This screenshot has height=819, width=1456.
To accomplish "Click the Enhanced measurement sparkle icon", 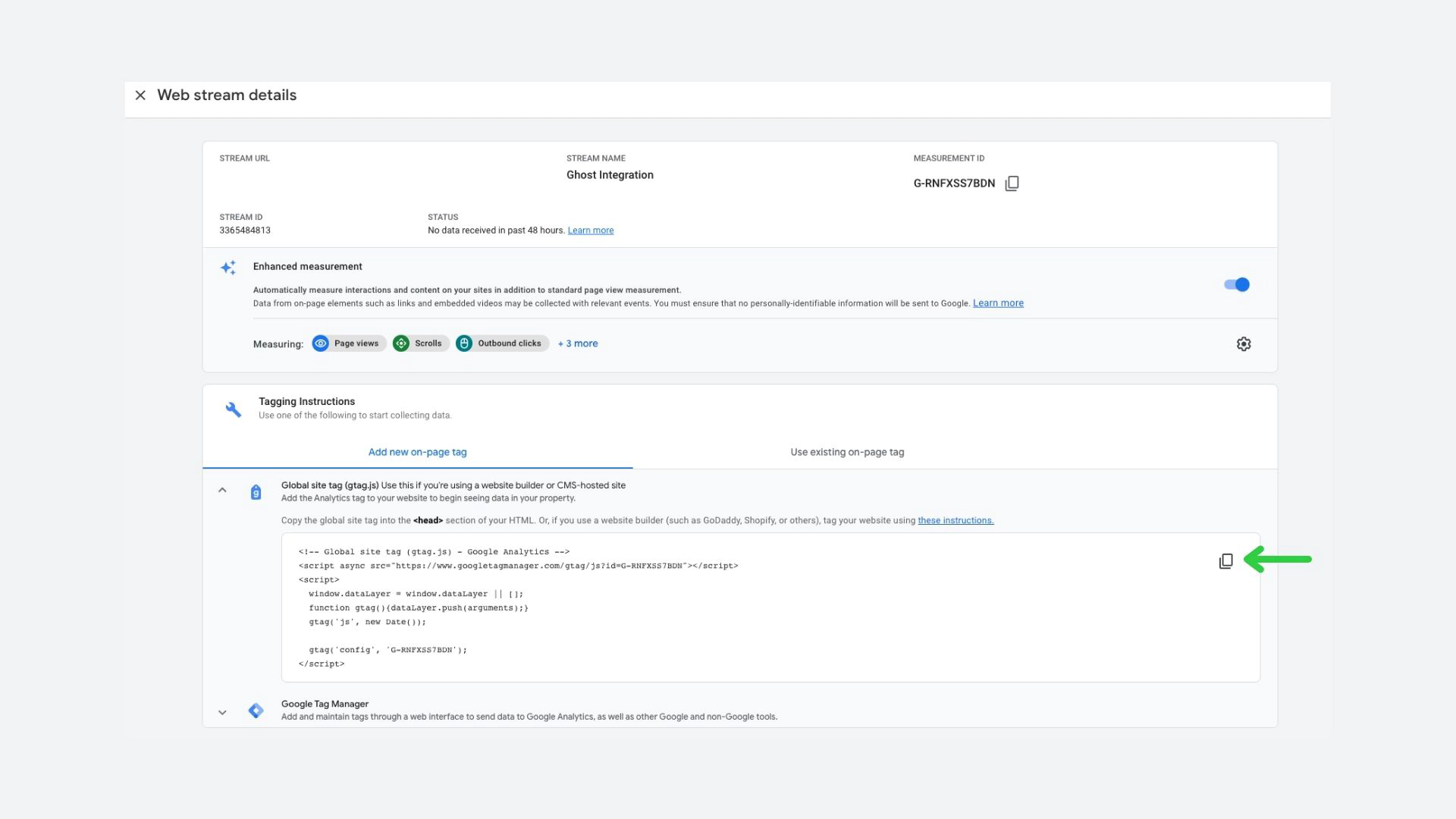I will coord(228,268).
